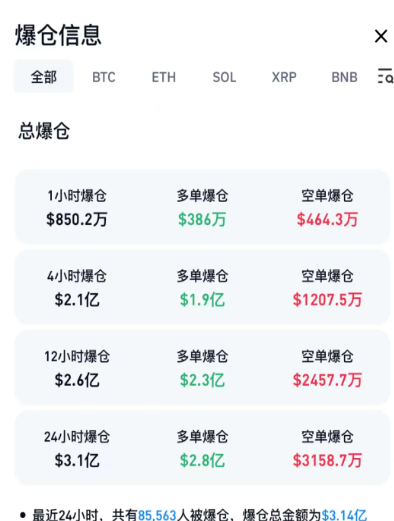Switch to the SOL tab
The image size is (394, 521).
[224, 77]
